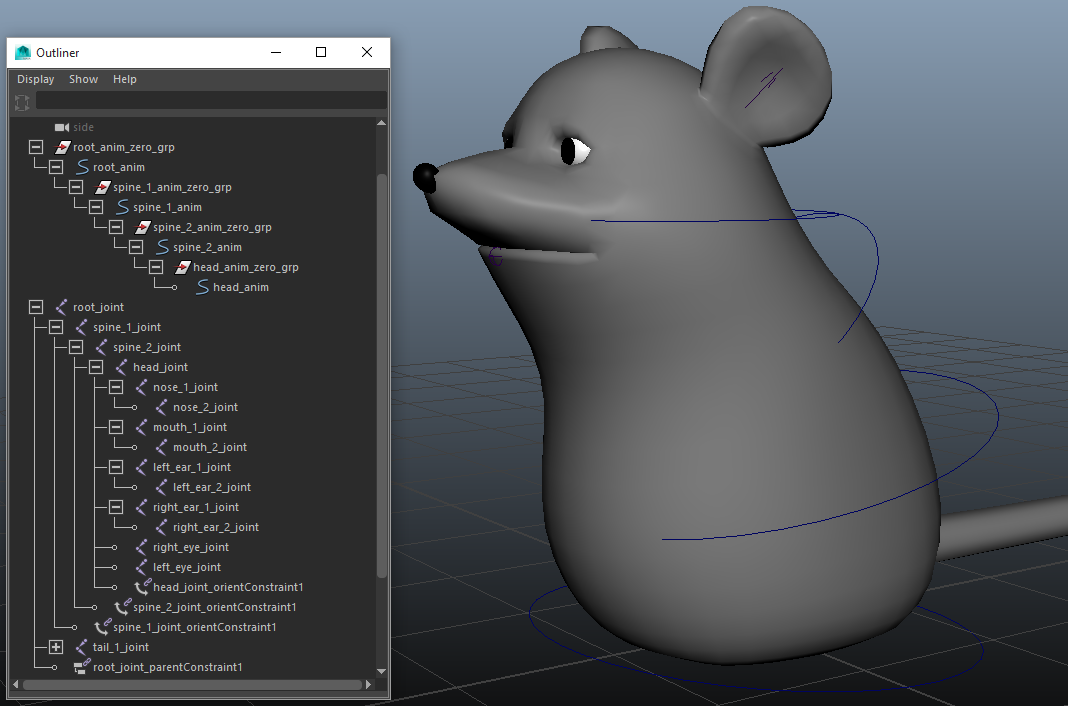Click the filter icon left of search field
This screenshot has width=1068, height=706.
pos(22,101)
